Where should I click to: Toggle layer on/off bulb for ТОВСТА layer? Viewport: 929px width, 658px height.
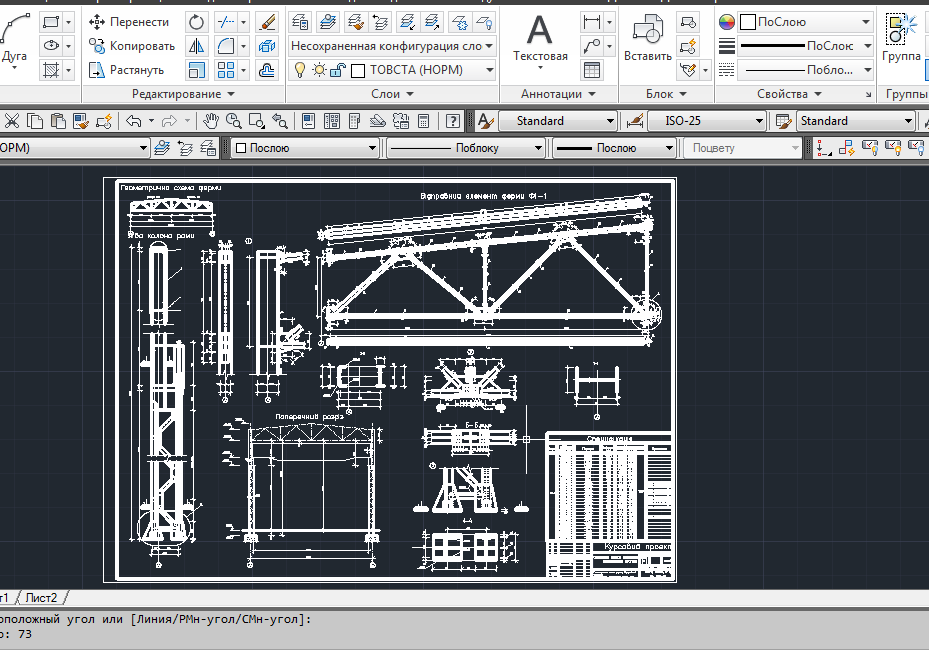[x=300, y=70]
